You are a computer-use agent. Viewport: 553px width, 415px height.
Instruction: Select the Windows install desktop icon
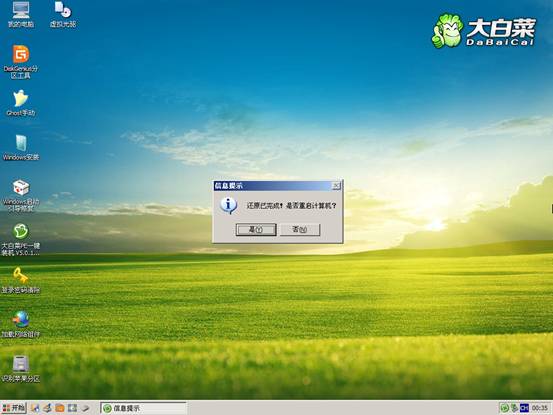(21, 147)
